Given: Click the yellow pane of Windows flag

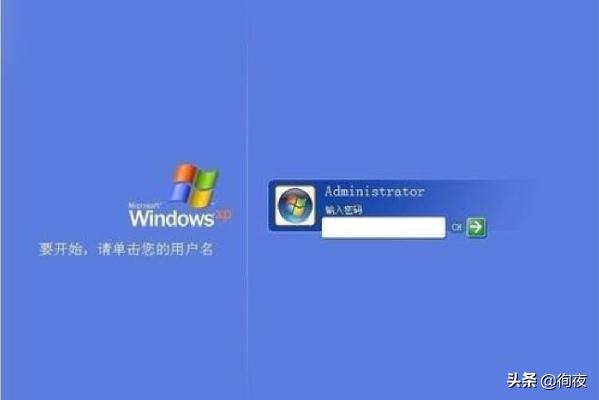Looking at the screenshot, I should pos(202,198).
